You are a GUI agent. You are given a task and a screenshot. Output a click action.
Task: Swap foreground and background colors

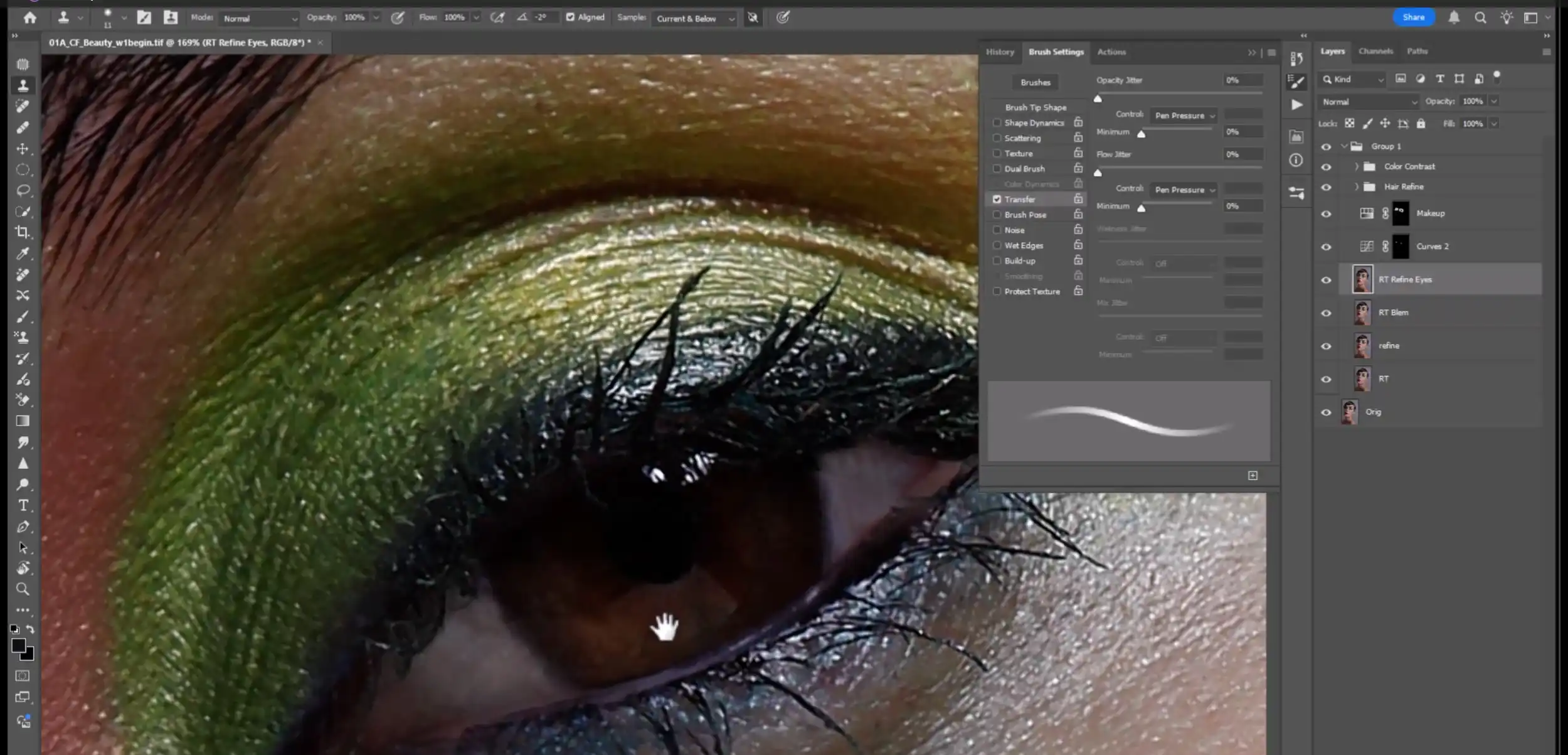[30, 629]
